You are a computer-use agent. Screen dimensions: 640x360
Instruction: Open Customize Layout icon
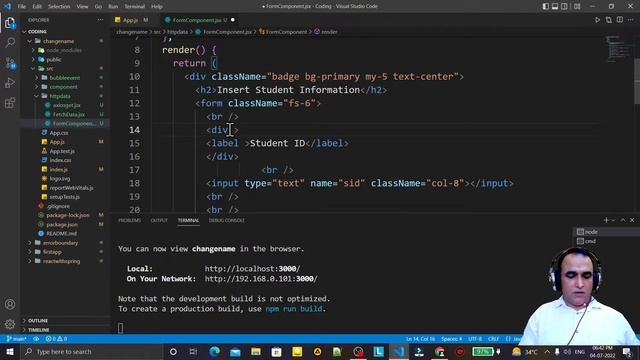click(x=577, y=7)
